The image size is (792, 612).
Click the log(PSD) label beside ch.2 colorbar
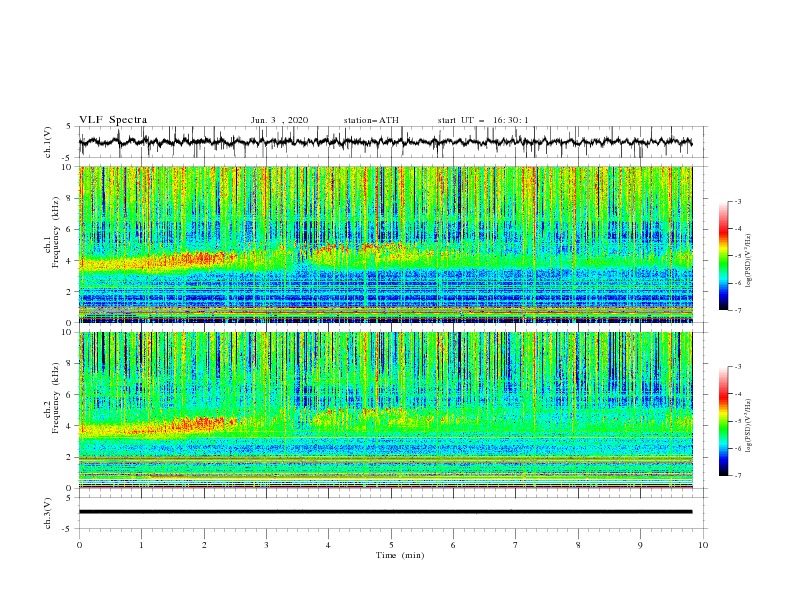pos(748,425)
